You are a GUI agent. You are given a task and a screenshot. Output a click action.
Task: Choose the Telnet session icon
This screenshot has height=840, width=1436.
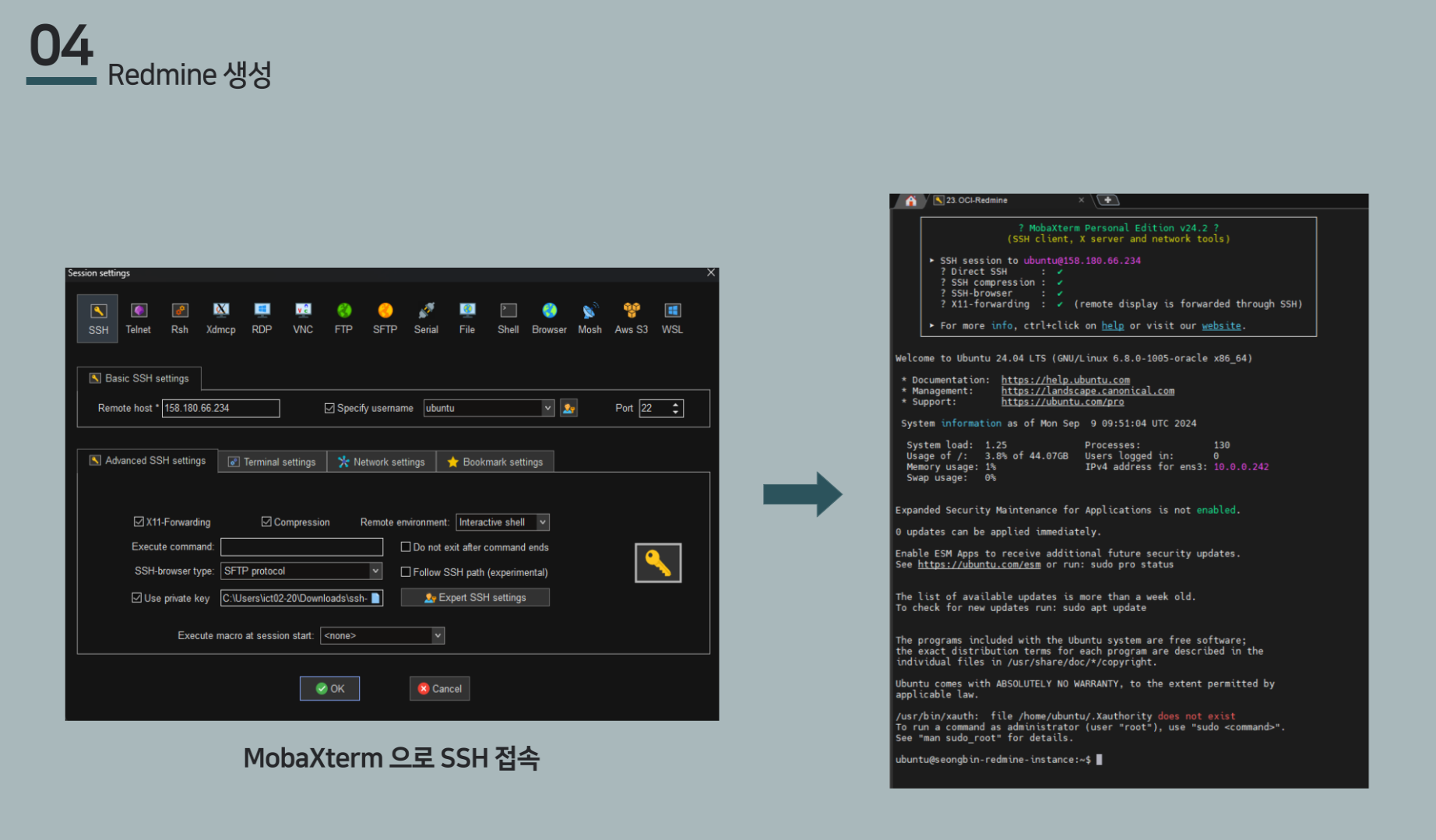coord(139,318)
